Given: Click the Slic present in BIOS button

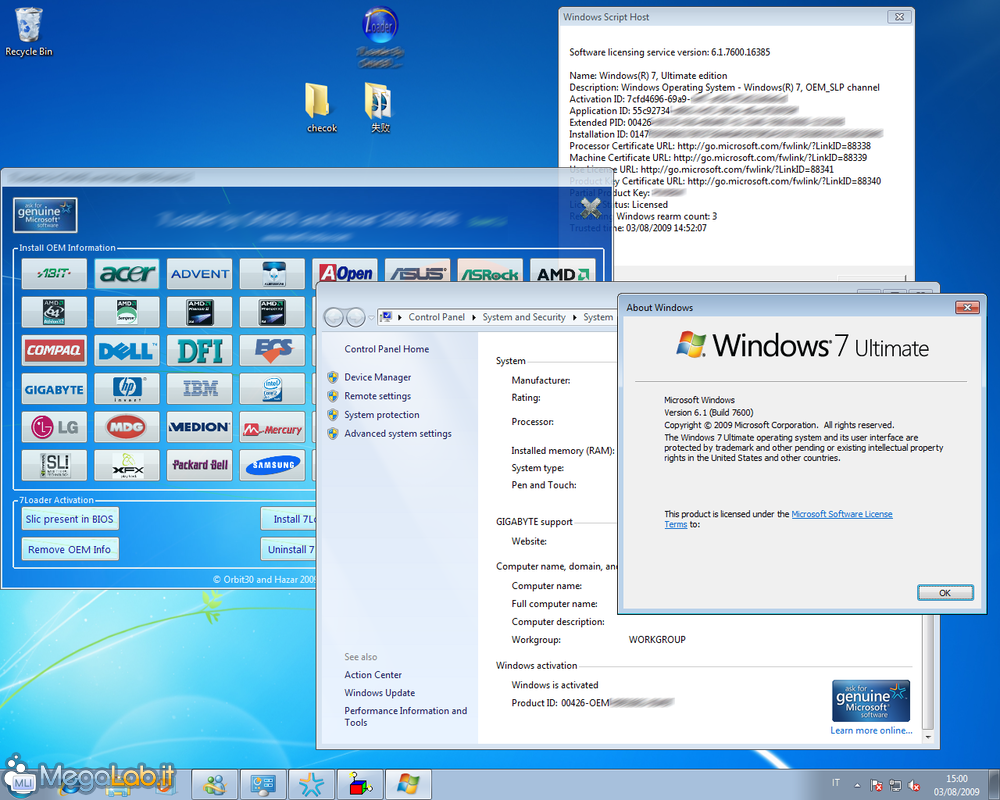Looking at the screenshot, I should click(x=70, y=519).
